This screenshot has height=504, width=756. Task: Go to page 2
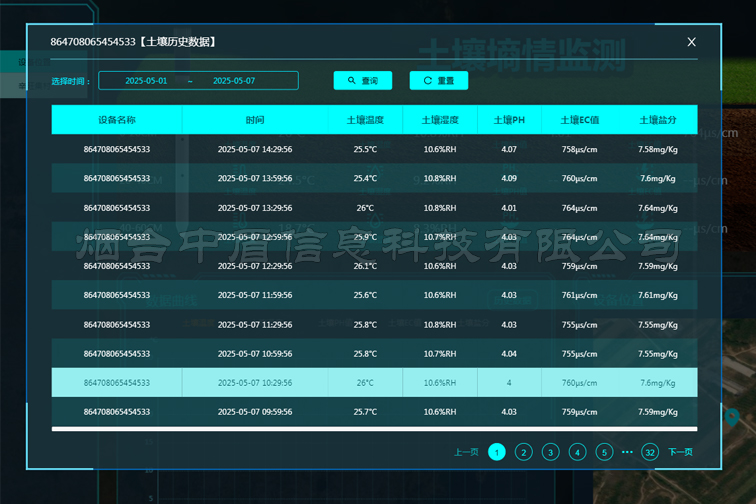pyautogui.click(x=524, y=452)
